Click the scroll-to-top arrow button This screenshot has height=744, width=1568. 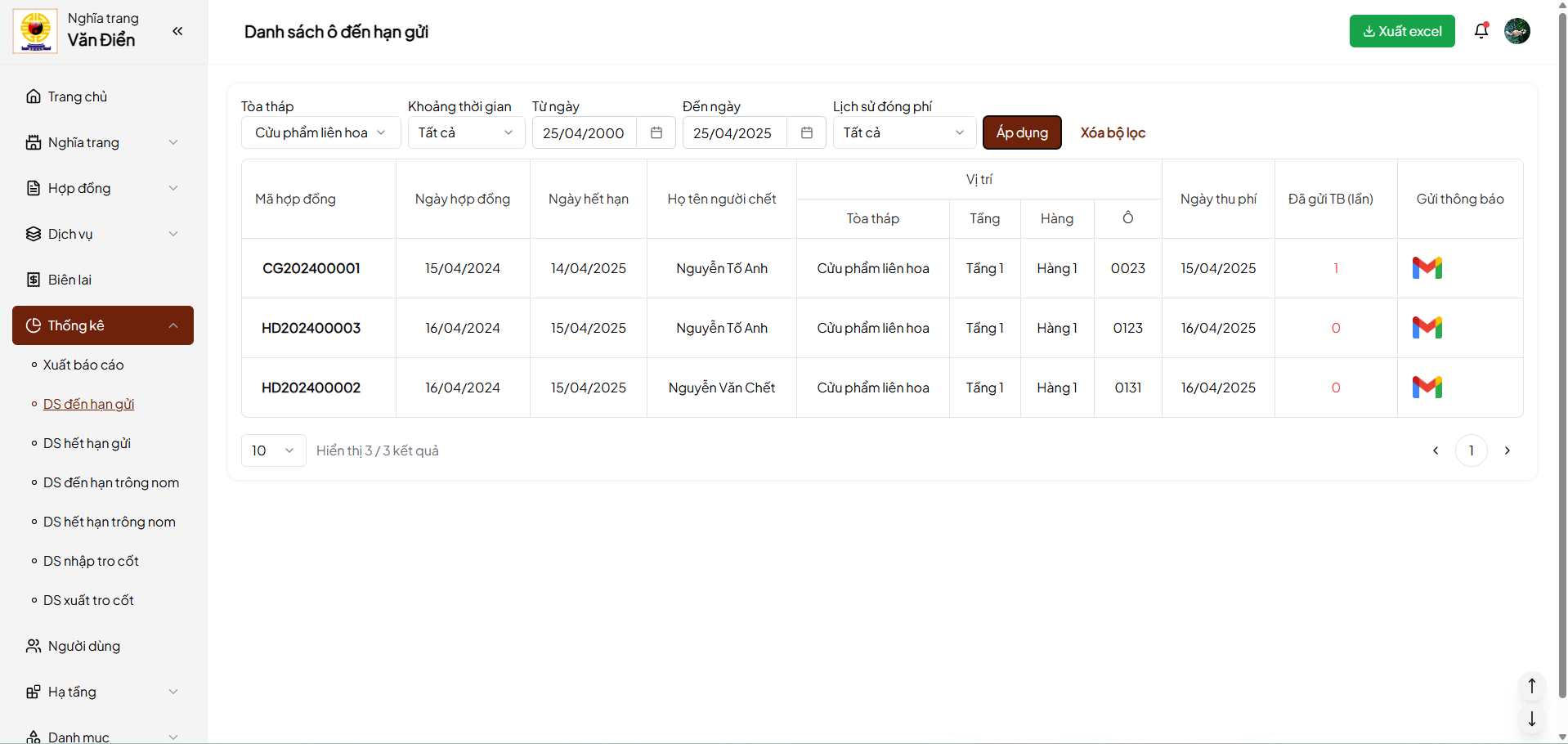[x=1531, y=686]
